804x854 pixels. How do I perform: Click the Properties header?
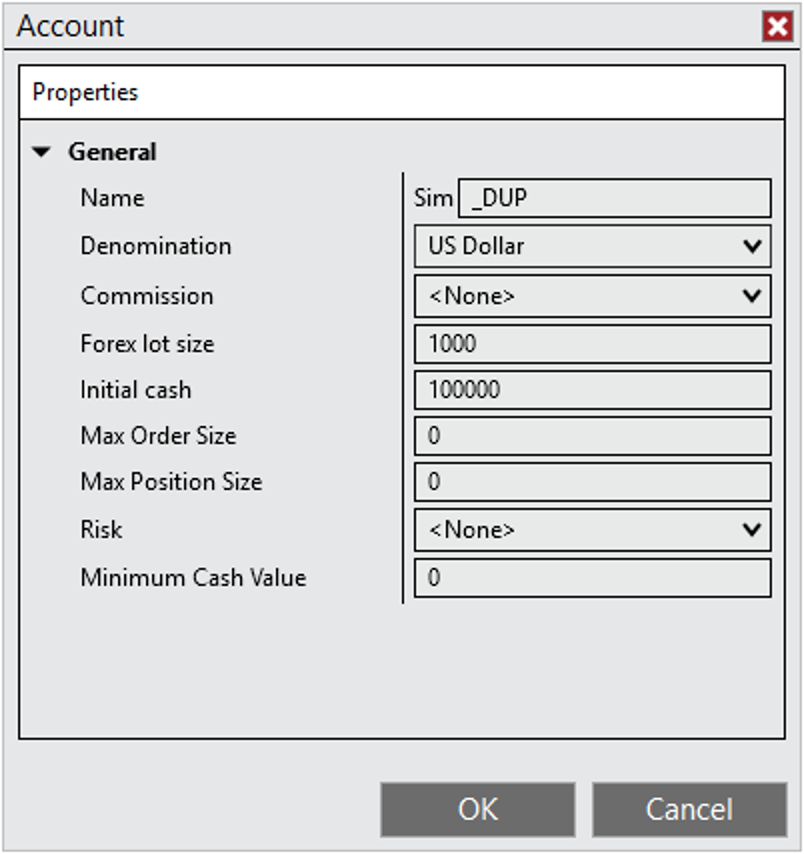[x=86, y=92]
